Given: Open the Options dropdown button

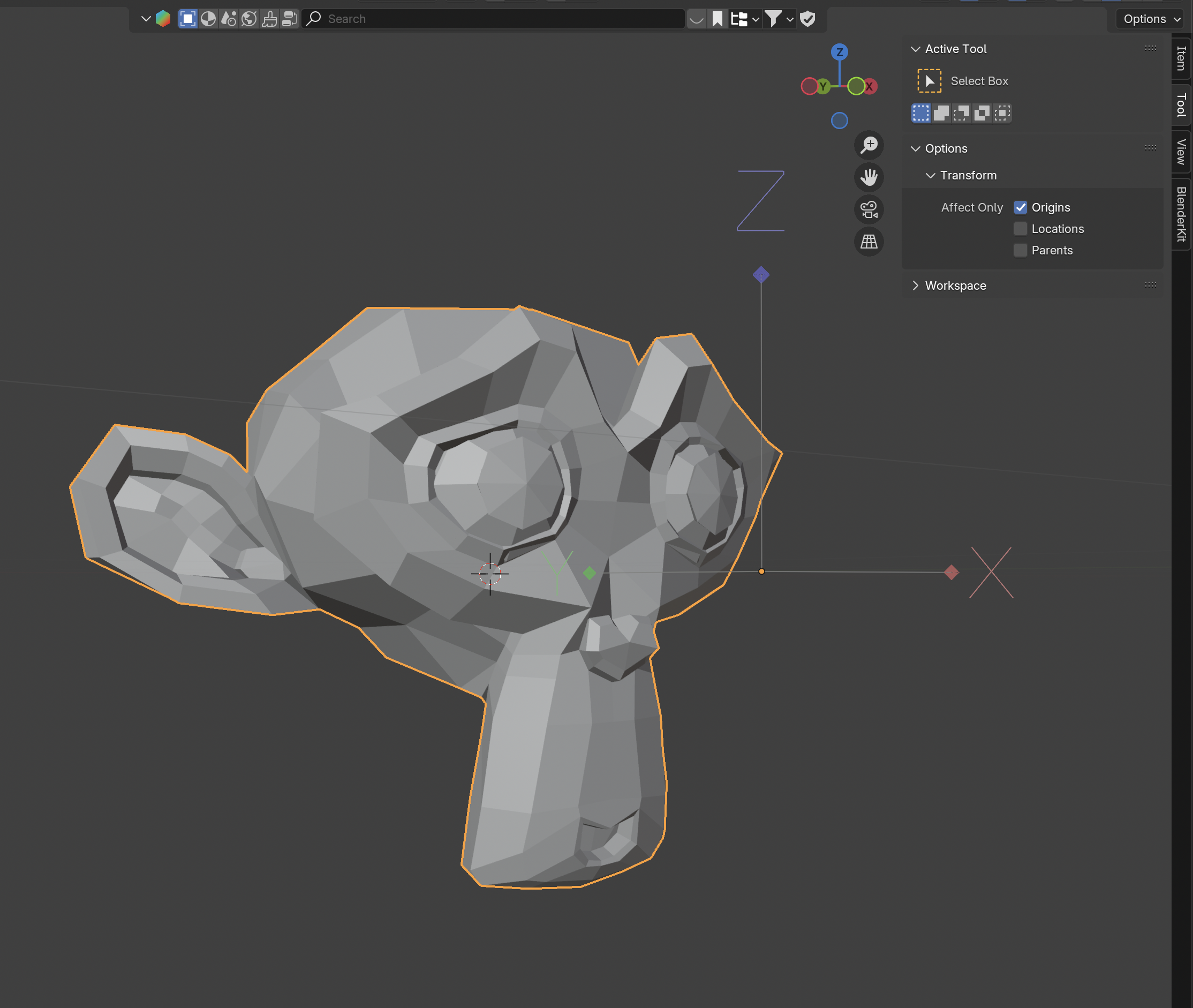Looking at the screenshot, I should (x=1150, y=19).
